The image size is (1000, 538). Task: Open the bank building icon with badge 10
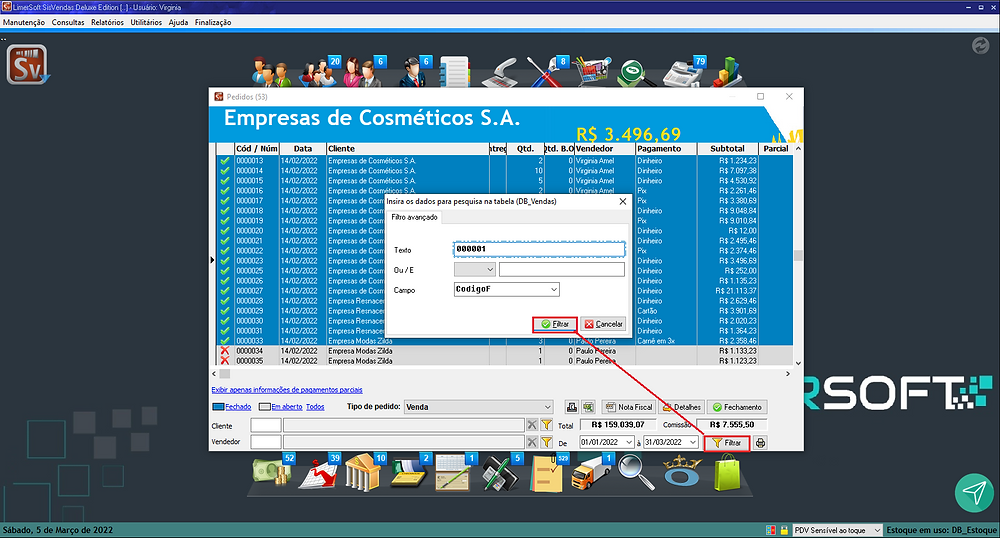coord(365,472)
